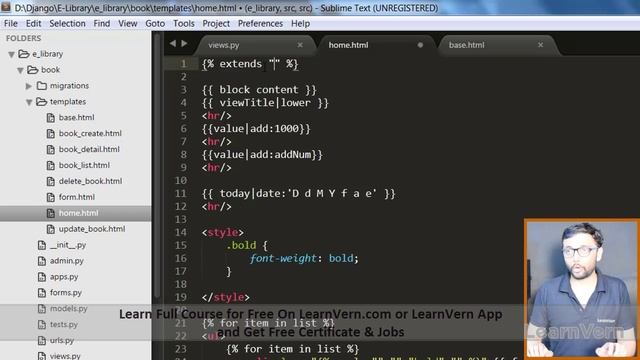The width and height of the screenshot is (640, 360).
Task: Open admin.py from the sidebar
Action: point(67,261)
